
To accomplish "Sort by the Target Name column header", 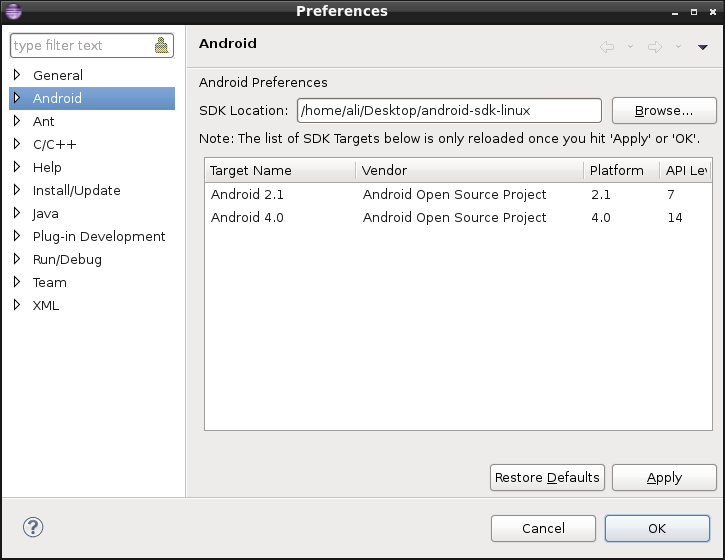I will [x=280, y=170].
